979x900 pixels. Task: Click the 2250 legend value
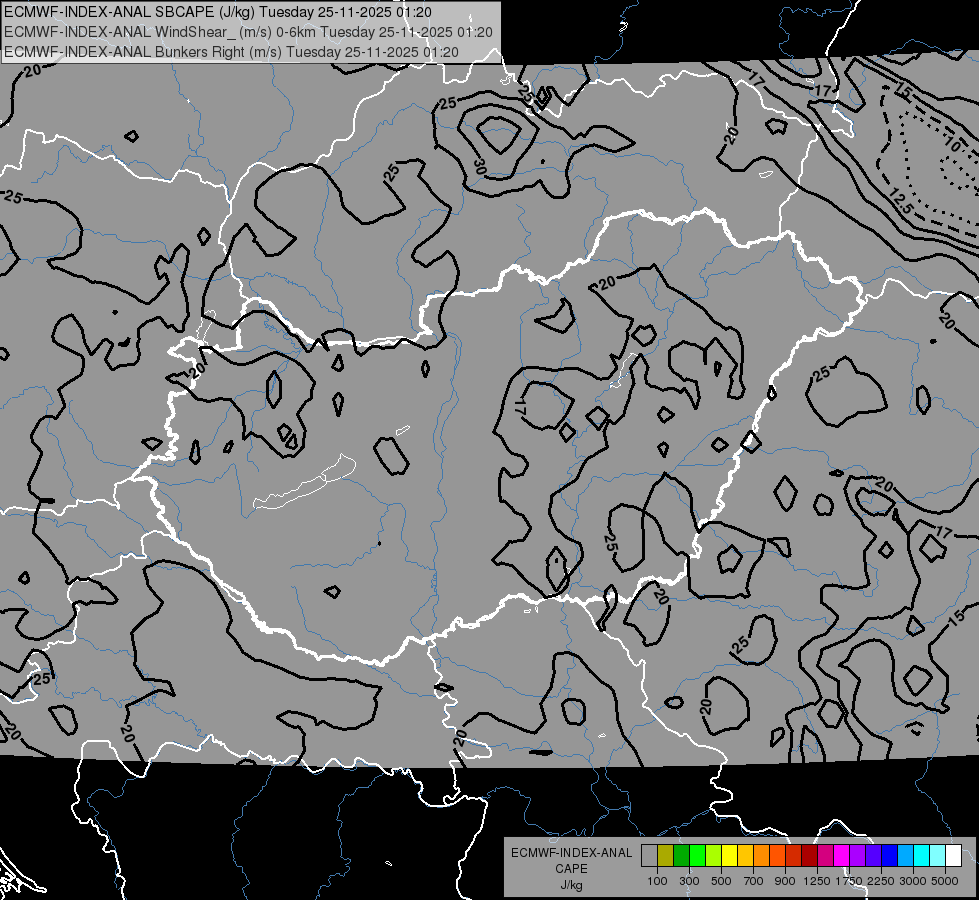point(881,881)
